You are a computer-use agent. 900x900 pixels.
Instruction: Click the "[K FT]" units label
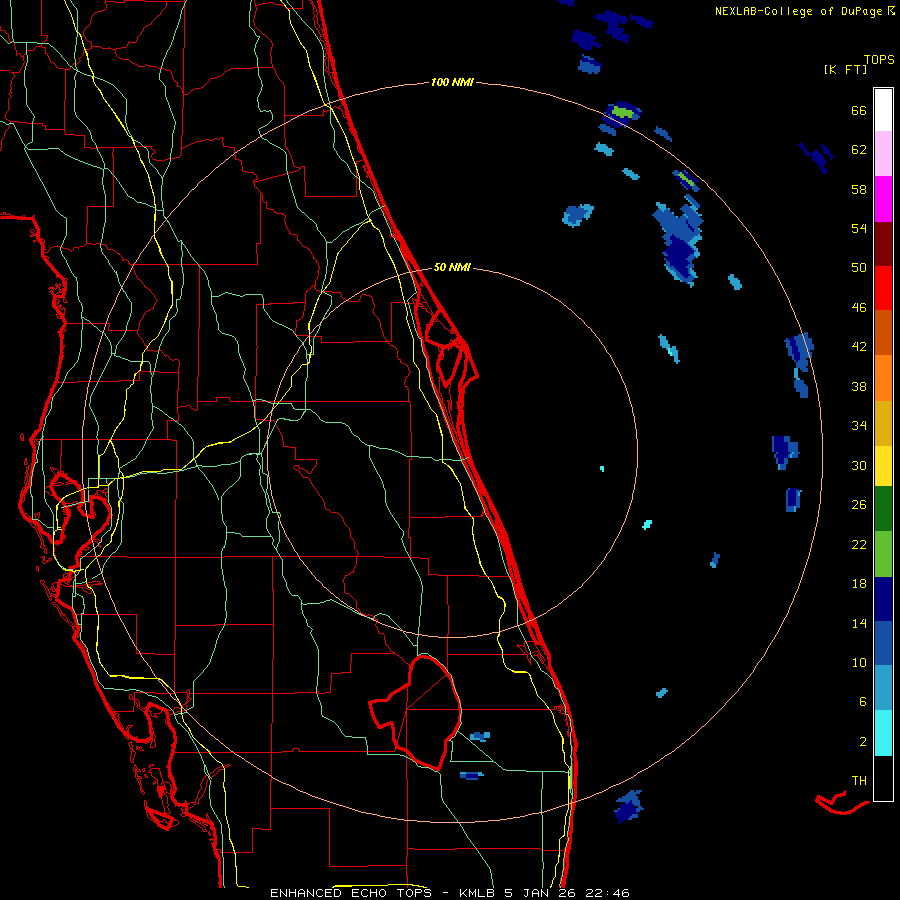click(845, 69)
